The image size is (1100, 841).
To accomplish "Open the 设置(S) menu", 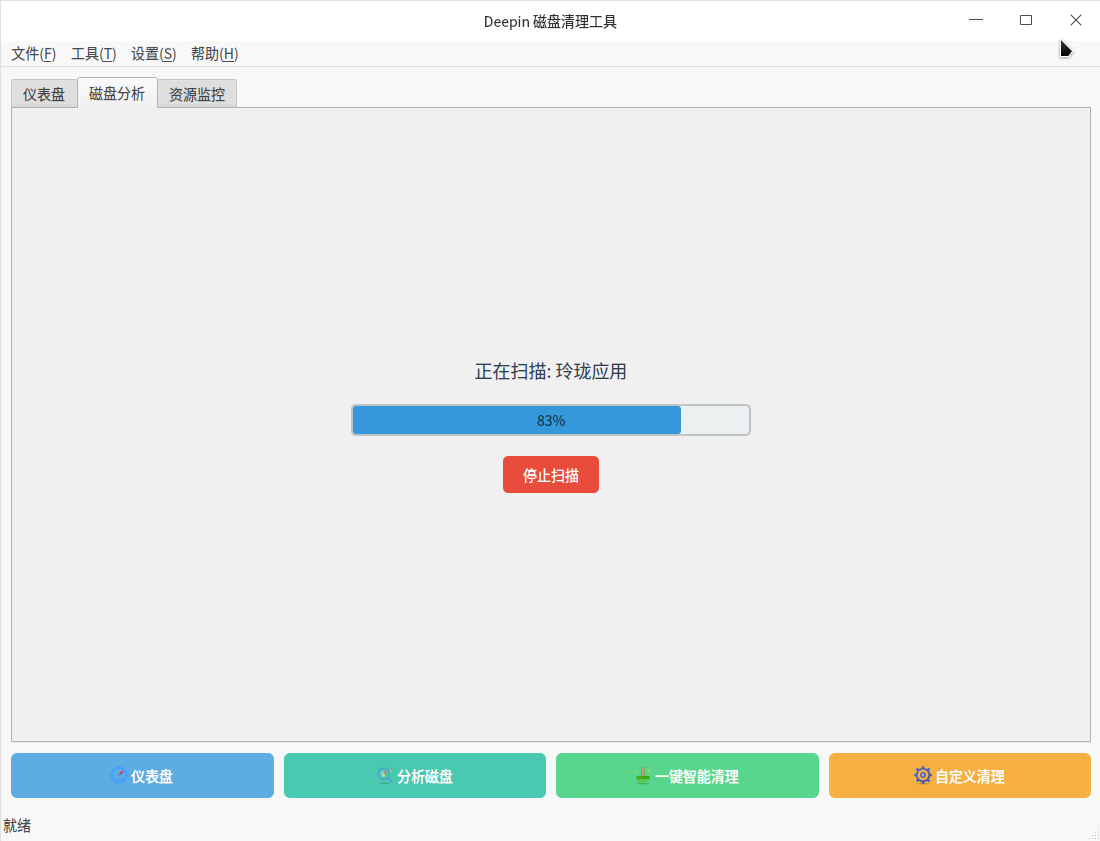I will 153,54.
